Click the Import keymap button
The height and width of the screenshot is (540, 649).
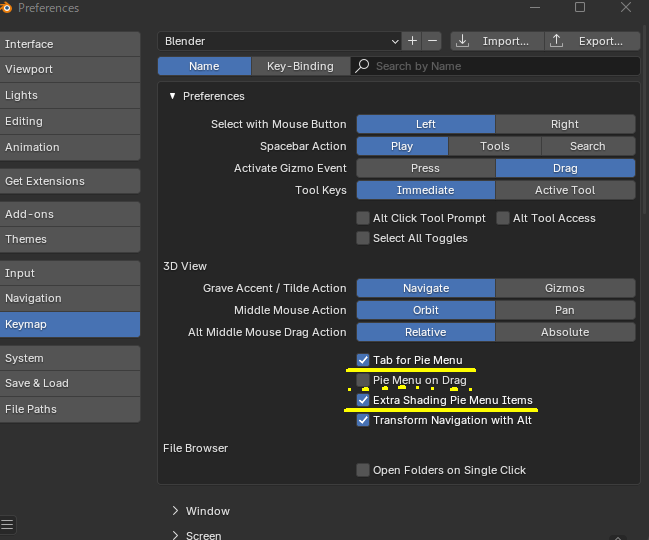(496, 41)
